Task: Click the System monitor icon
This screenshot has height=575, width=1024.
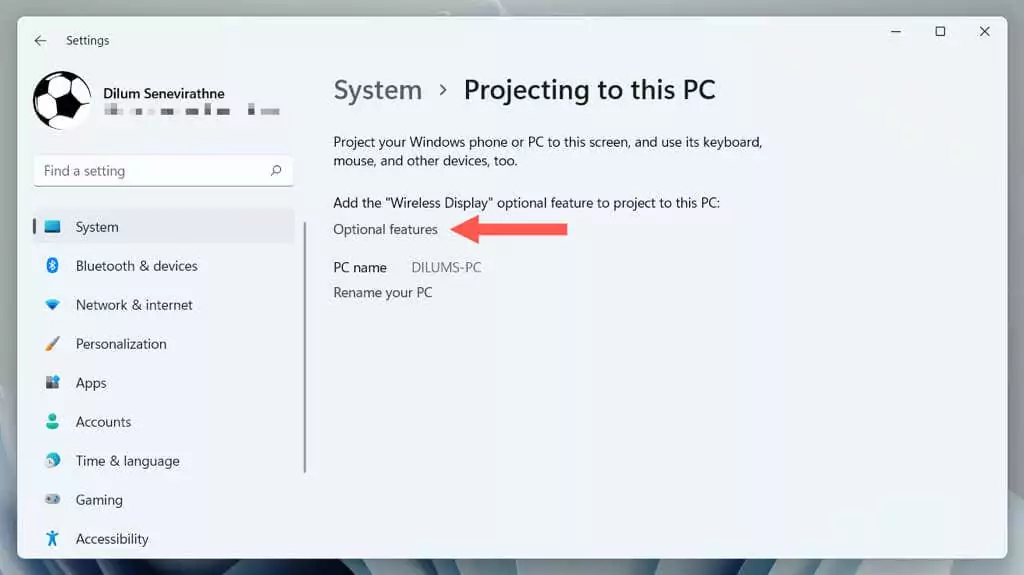Action: coord(52,227)
